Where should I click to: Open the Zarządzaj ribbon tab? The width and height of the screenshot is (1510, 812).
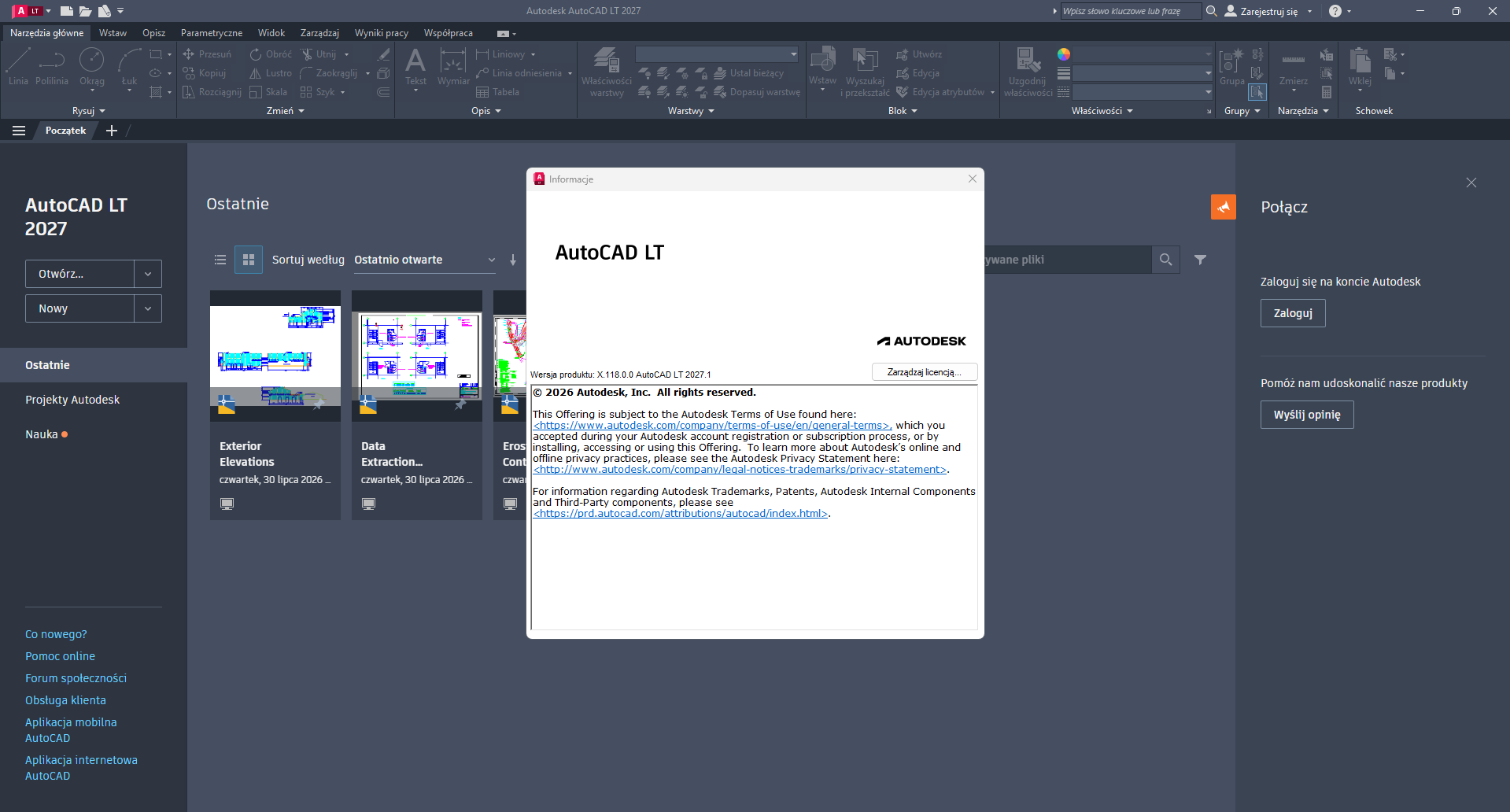click(x=319, y=33)
